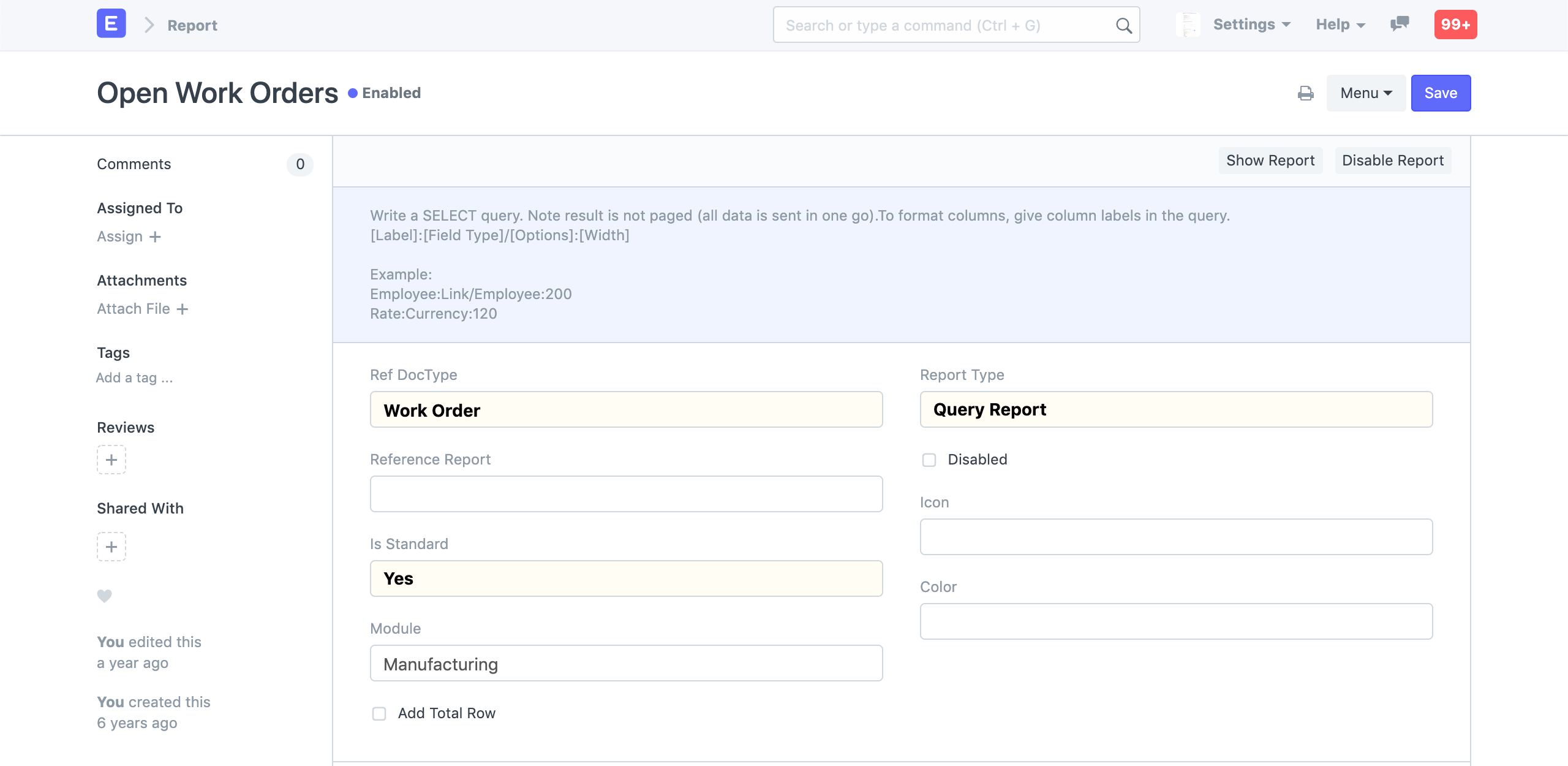Like the report using the heart icon
1568x766 pixels.
pyautogui.click(x=104, y=595)
